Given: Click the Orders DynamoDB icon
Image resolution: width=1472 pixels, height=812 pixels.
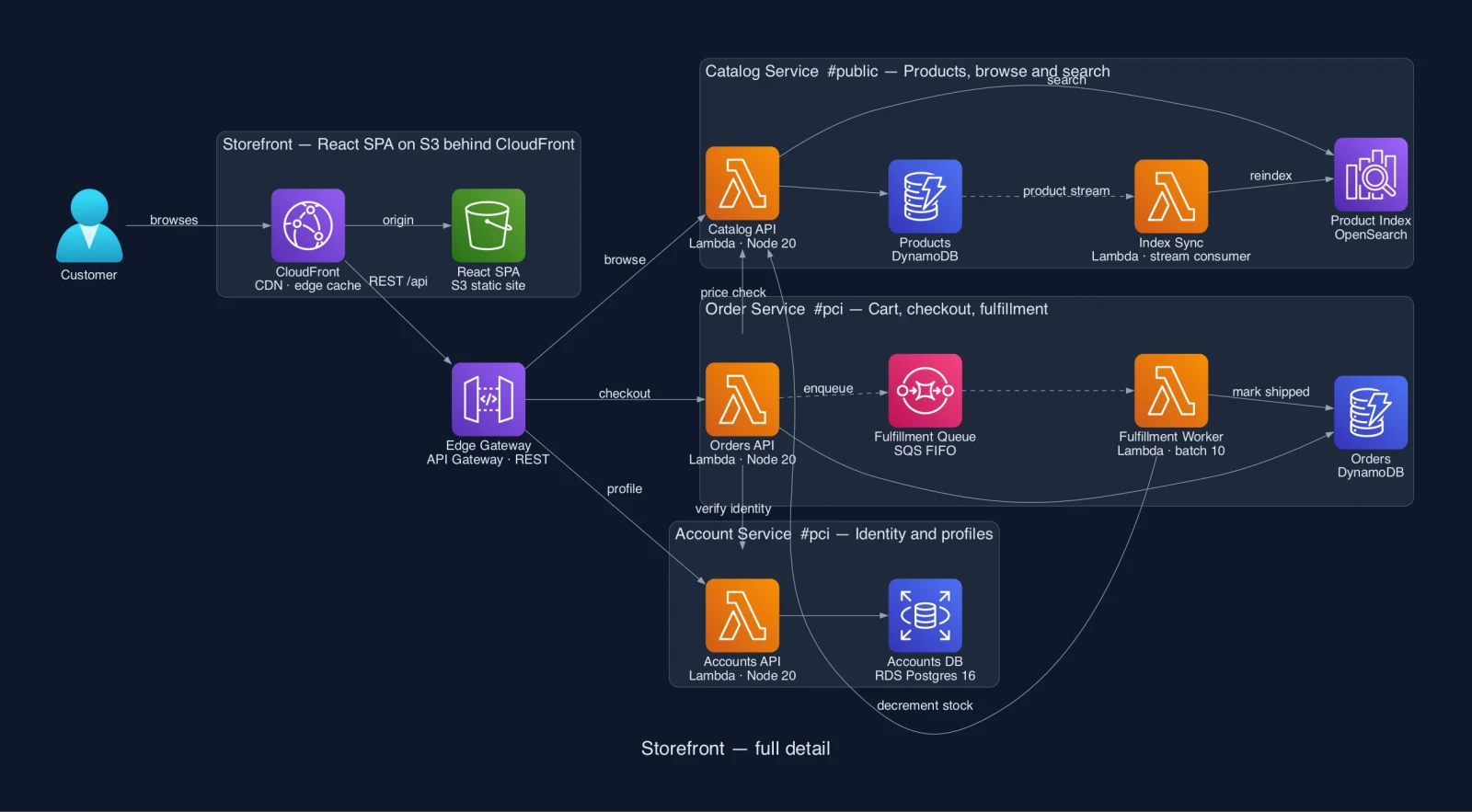Looking at the screenshot, I should (1371, 413).
